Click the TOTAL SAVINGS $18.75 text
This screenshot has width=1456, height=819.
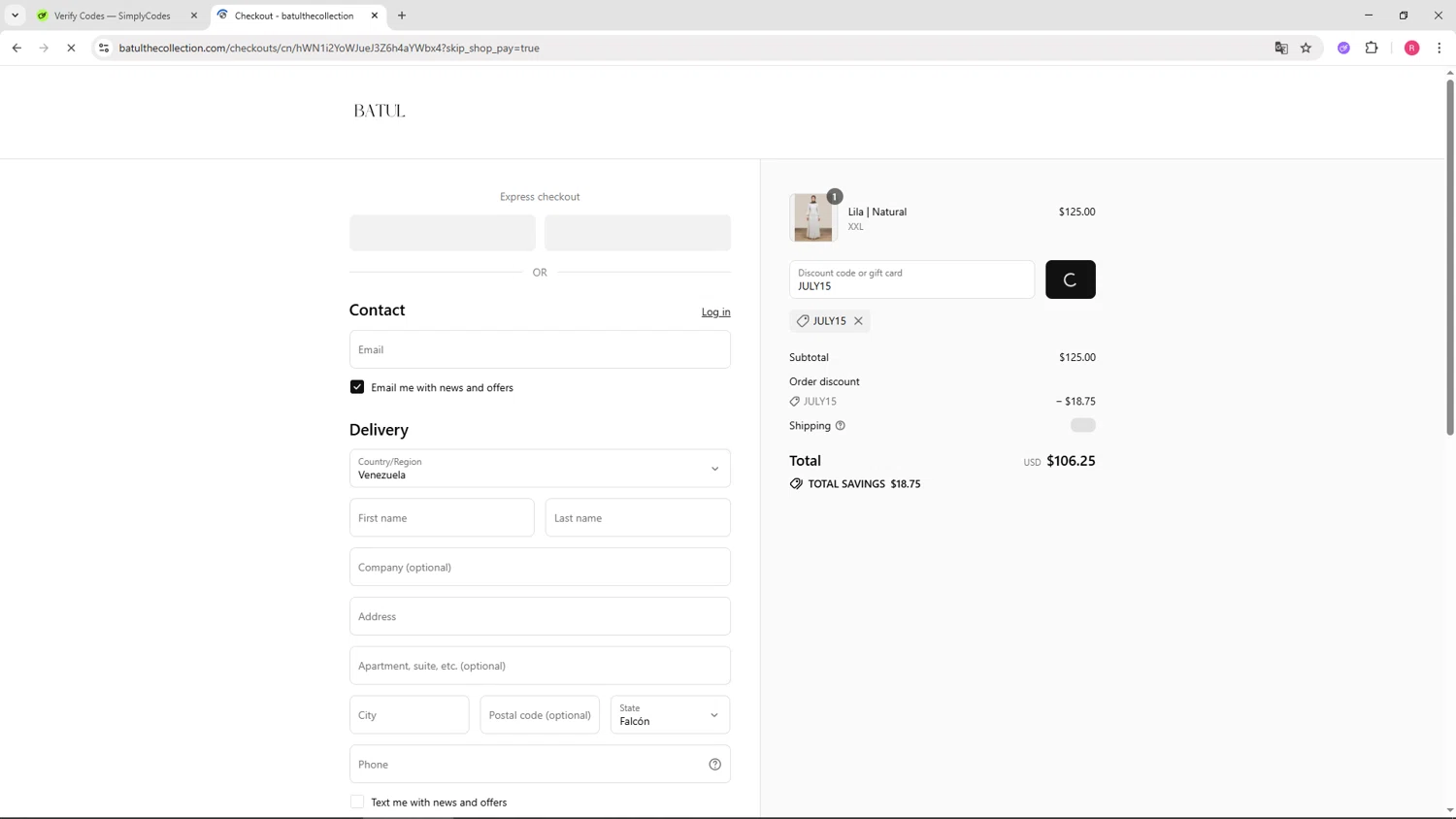click(864, 484)
